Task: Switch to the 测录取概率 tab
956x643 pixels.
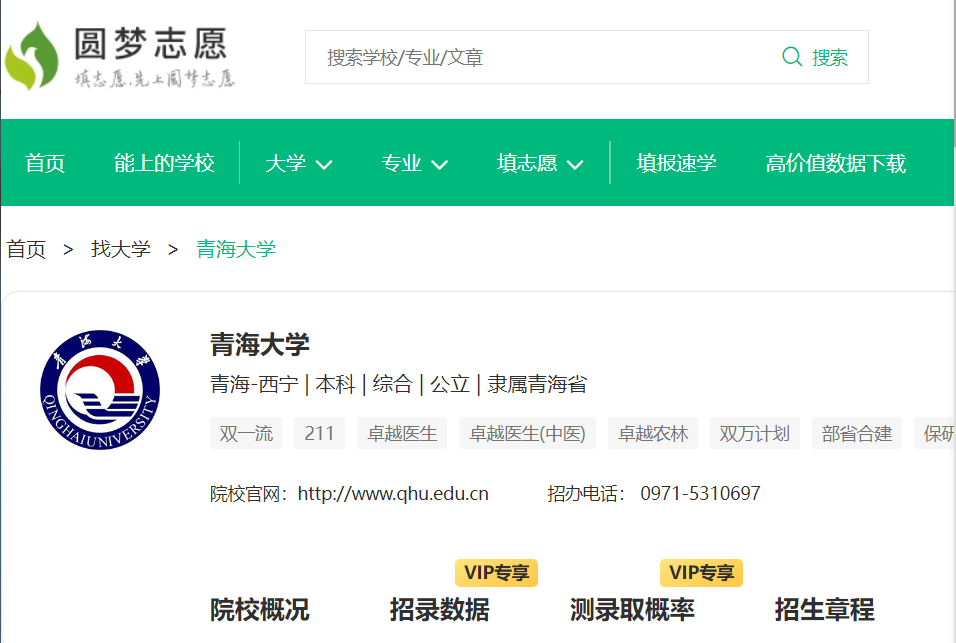Action: [x=632, y=609]
